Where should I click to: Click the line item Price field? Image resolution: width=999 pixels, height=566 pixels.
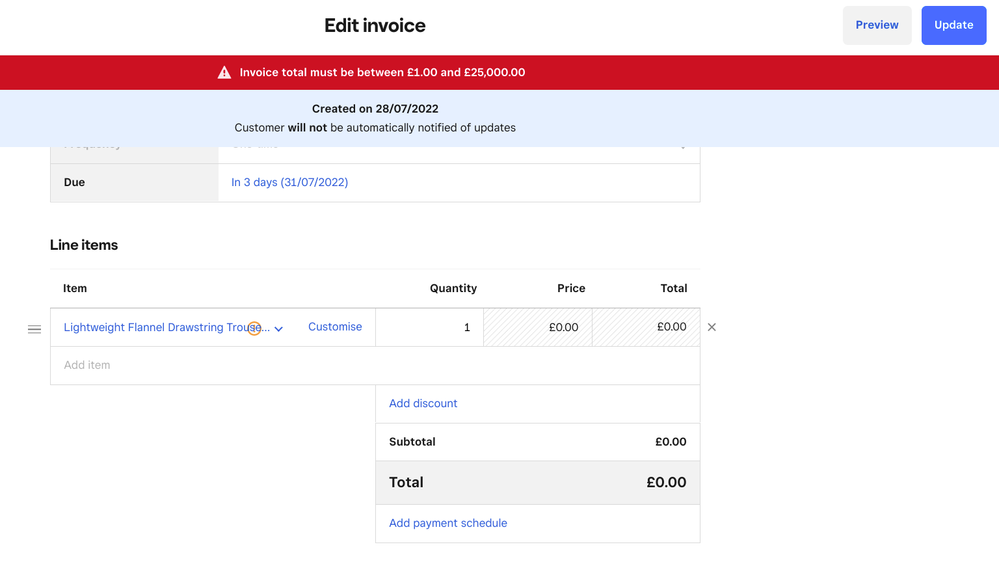point(538,327)
